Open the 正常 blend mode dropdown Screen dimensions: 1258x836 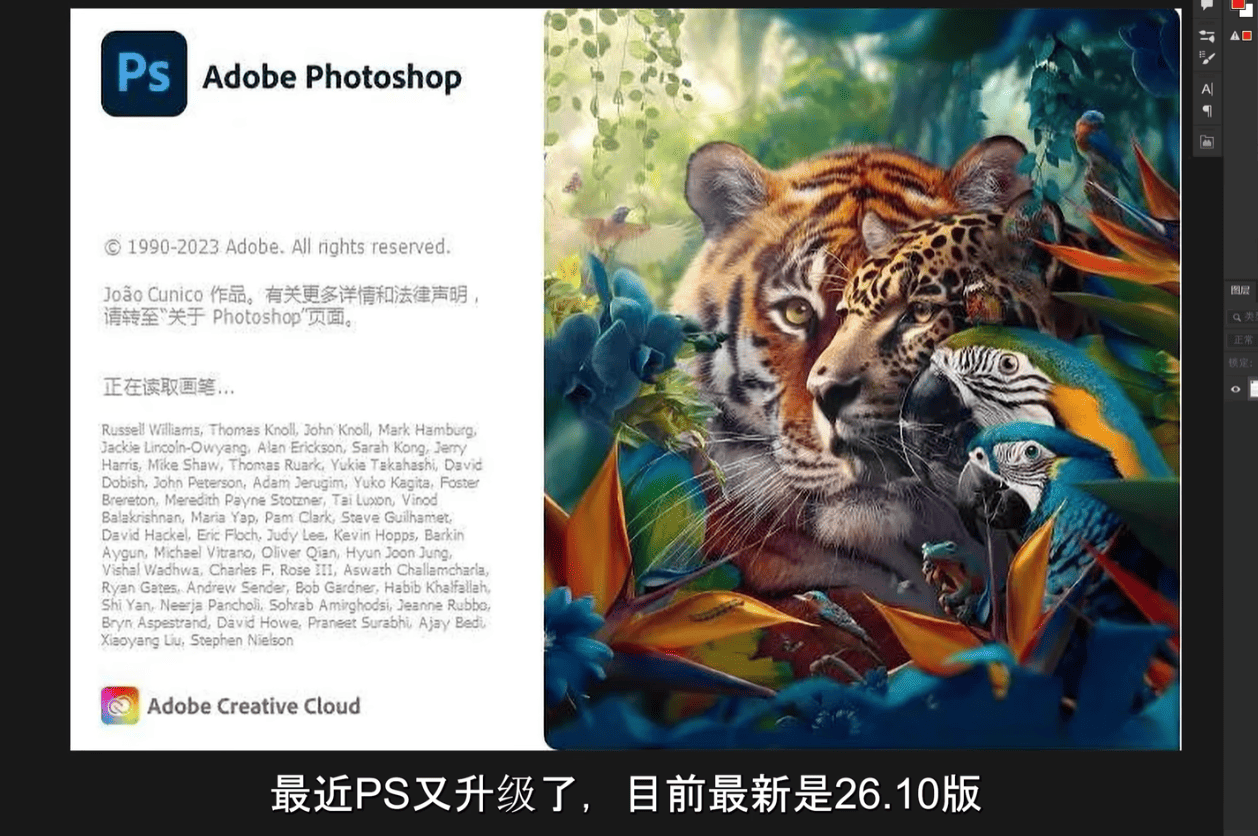tap(1243, 340)
